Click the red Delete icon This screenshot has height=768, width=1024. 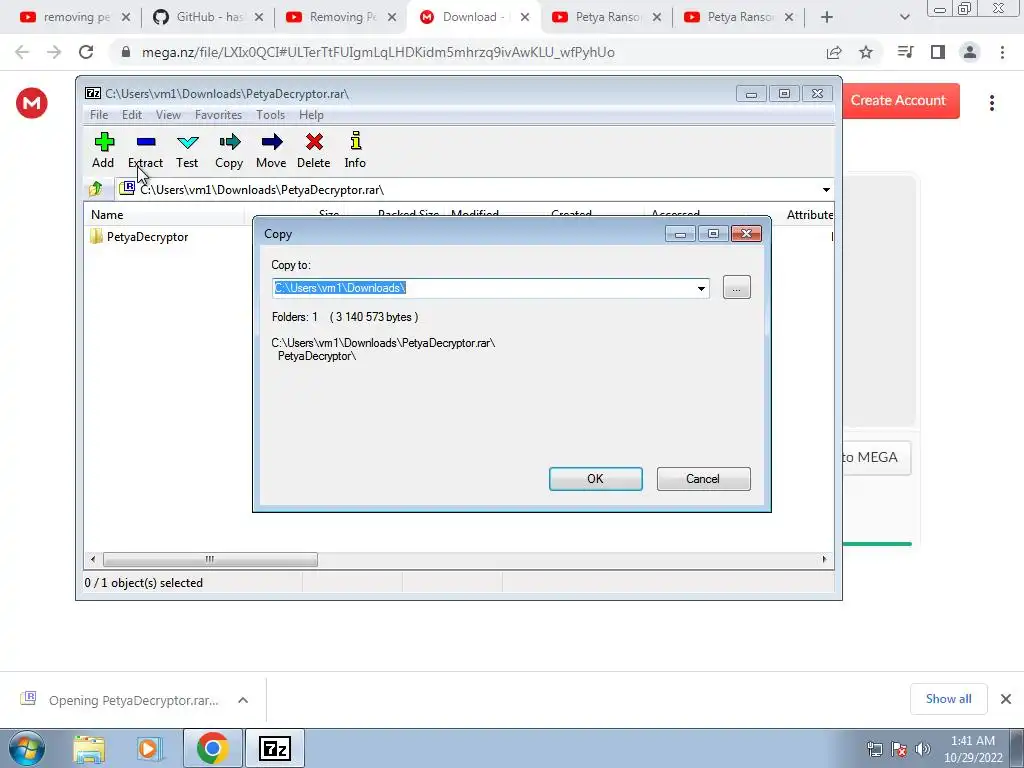pyautogui.click(x=313, y=150)
